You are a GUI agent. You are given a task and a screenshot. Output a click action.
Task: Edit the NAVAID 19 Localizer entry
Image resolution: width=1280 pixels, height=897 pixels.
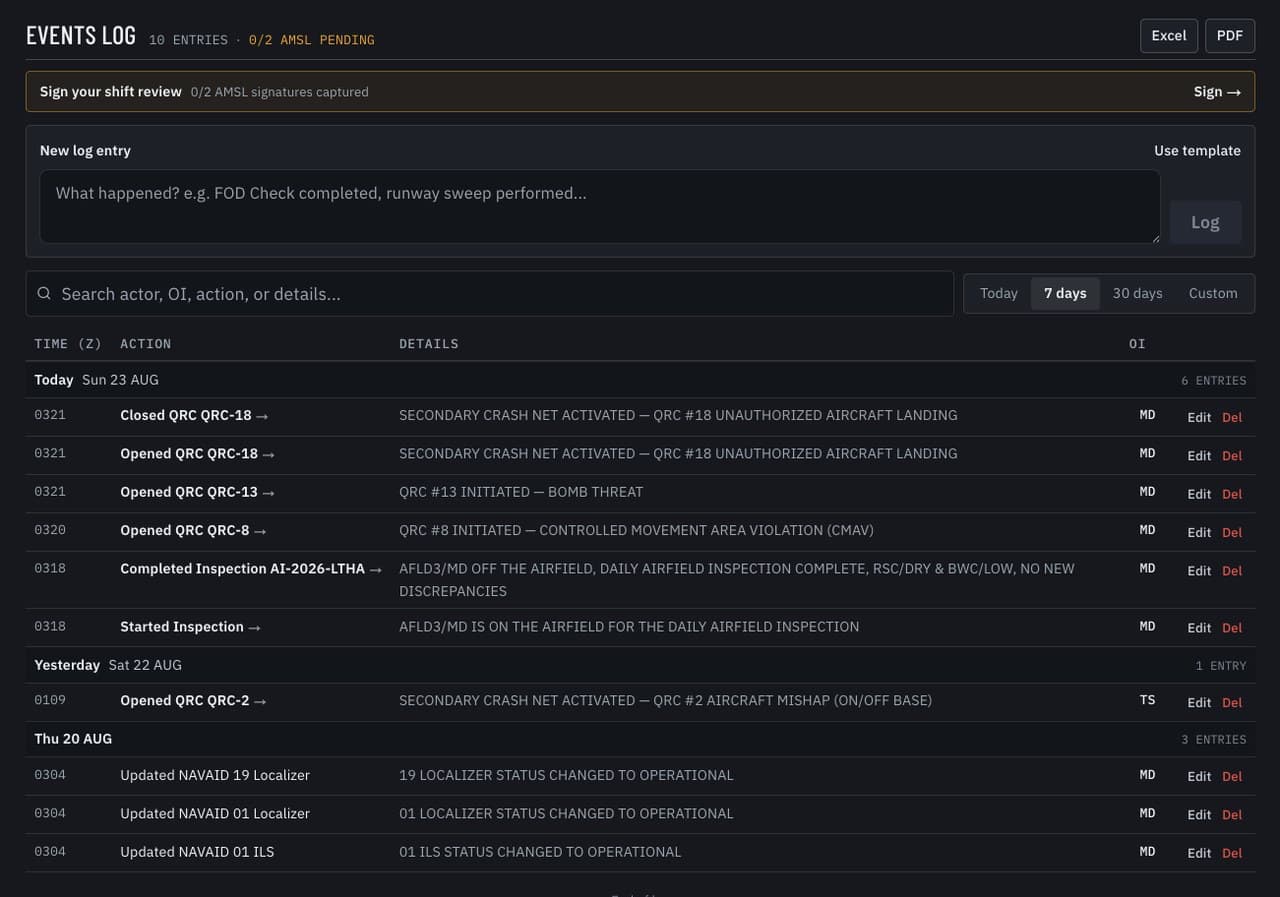[1199, 776]
